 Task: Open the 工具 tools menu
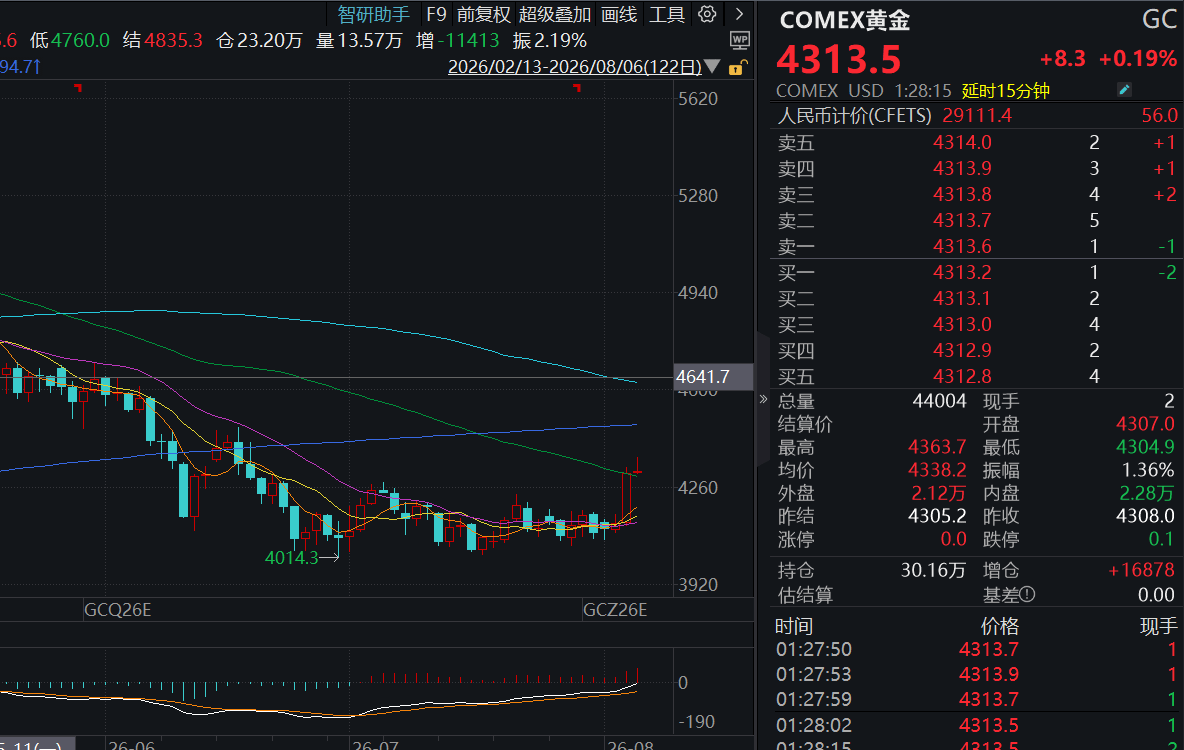(x=667, y=14)
